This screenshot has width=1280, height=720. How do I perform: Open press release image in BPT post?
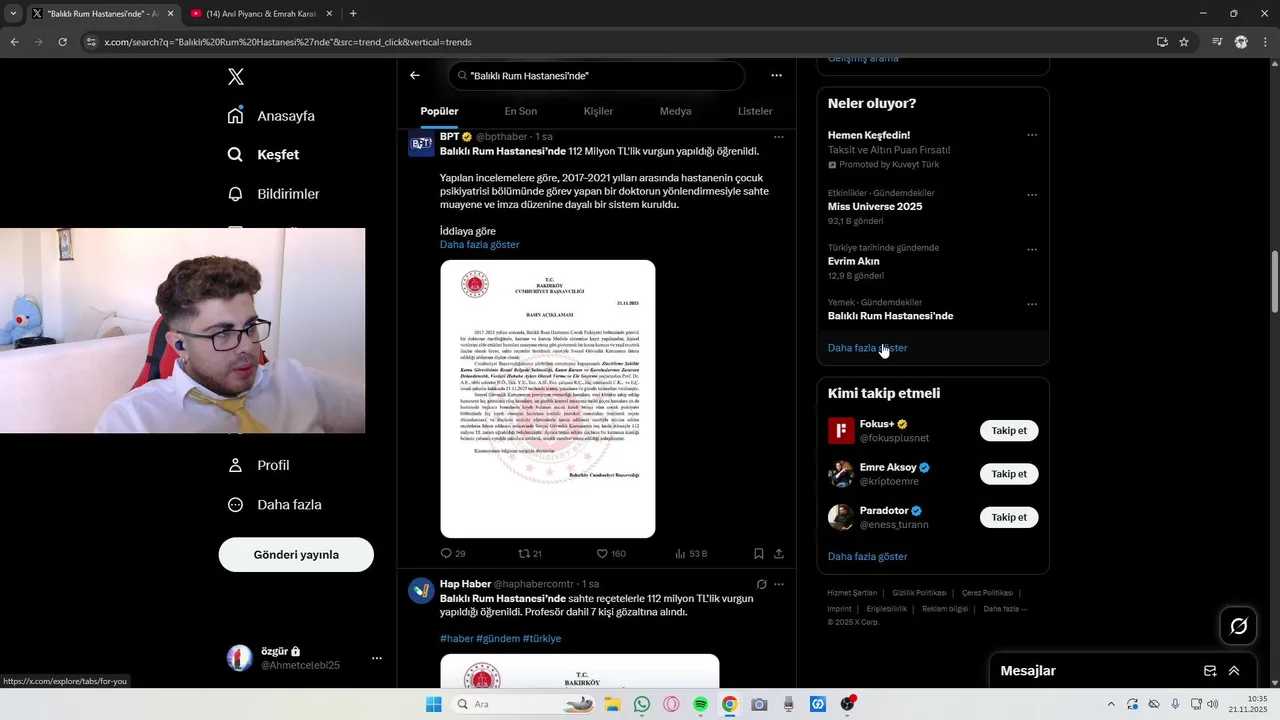pyautogui.click(x=547, y=399)
